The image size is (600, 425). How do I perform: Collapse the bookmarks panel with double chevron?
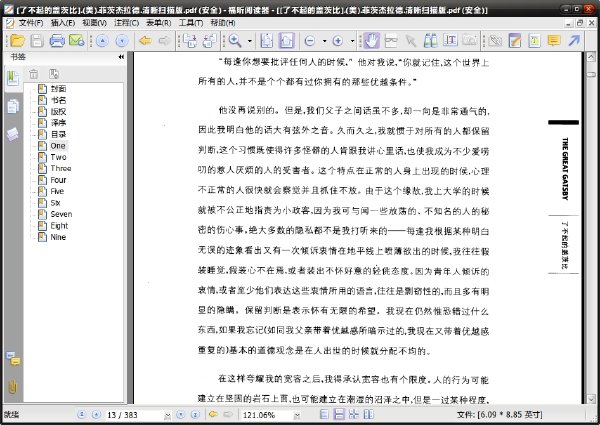click(121, 57)
